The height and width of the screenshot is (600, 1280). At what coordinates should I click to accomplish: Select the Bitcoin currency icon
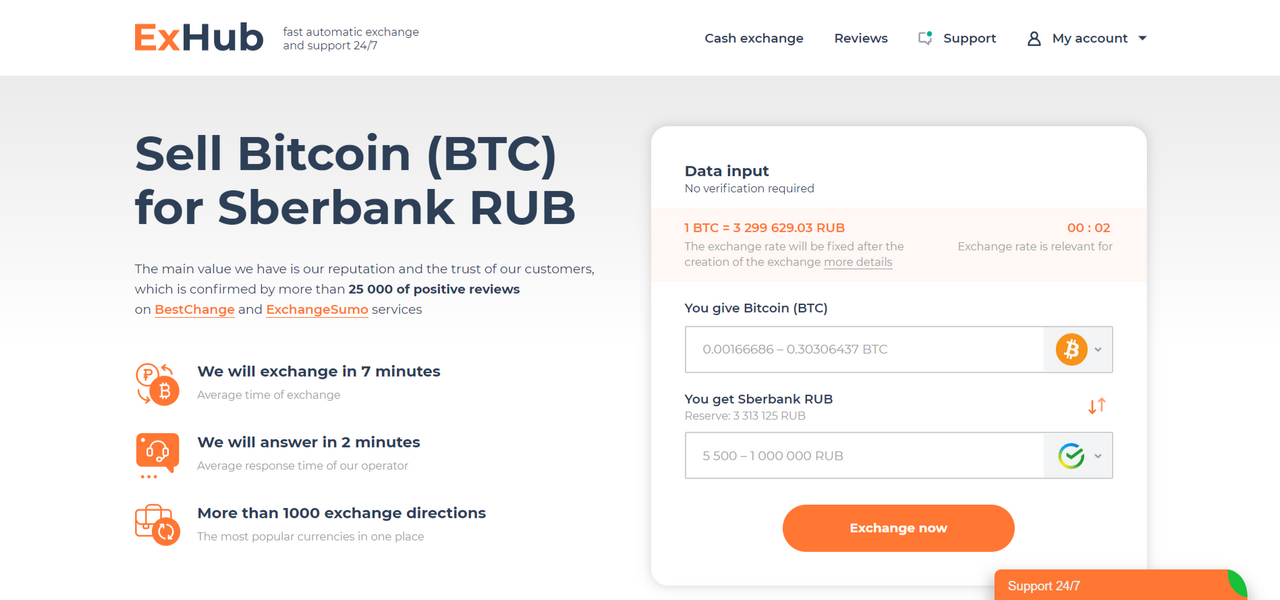click(1070, 349)
